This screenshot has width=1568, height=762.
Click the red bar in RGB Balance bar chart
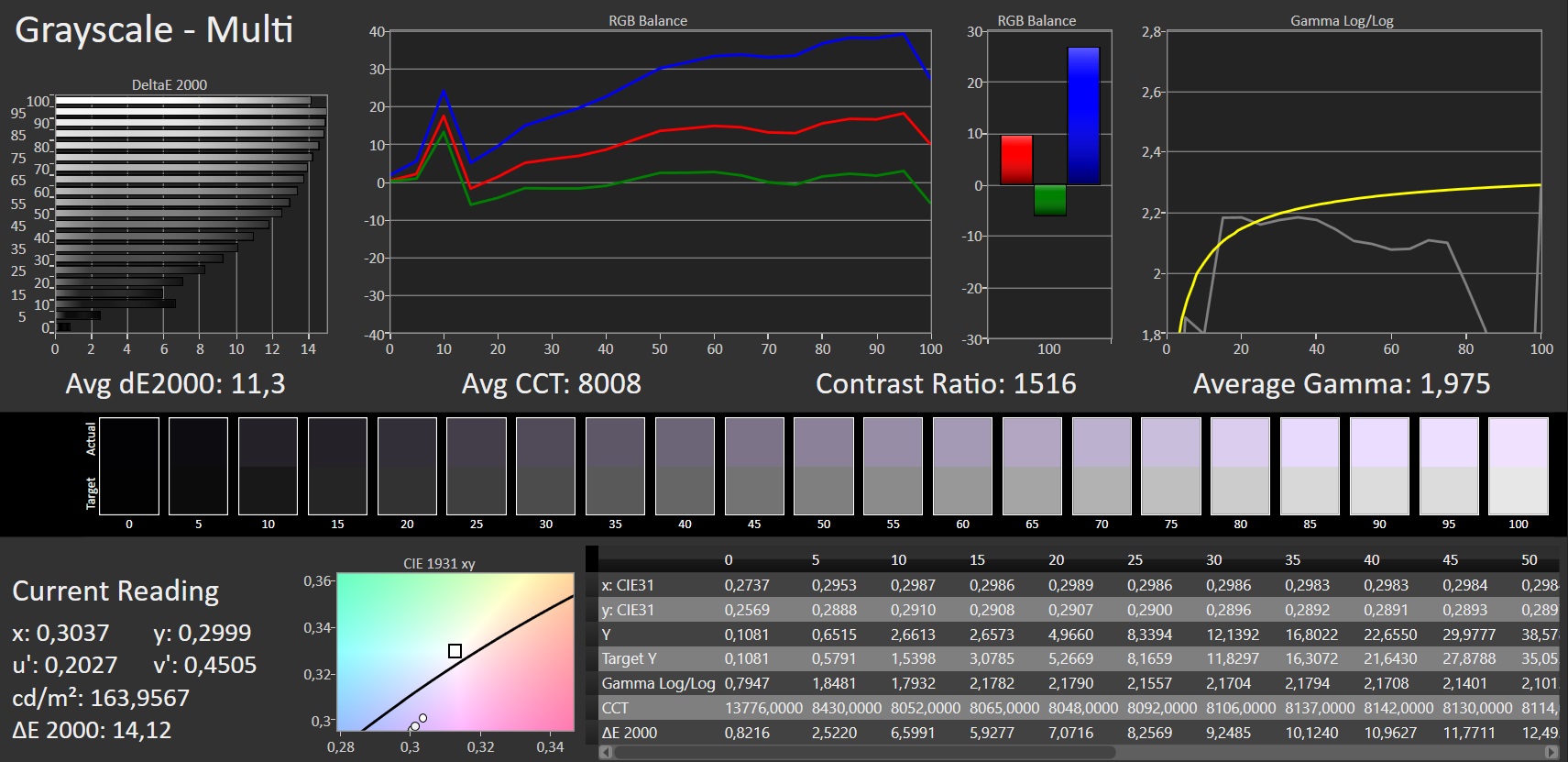point(1016,160)
